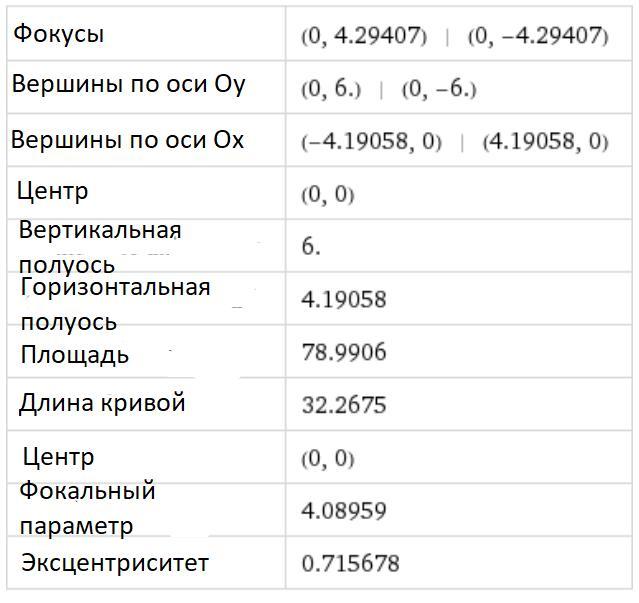
Task: Click the Длина кривой label
Action: tap(102, 403)
